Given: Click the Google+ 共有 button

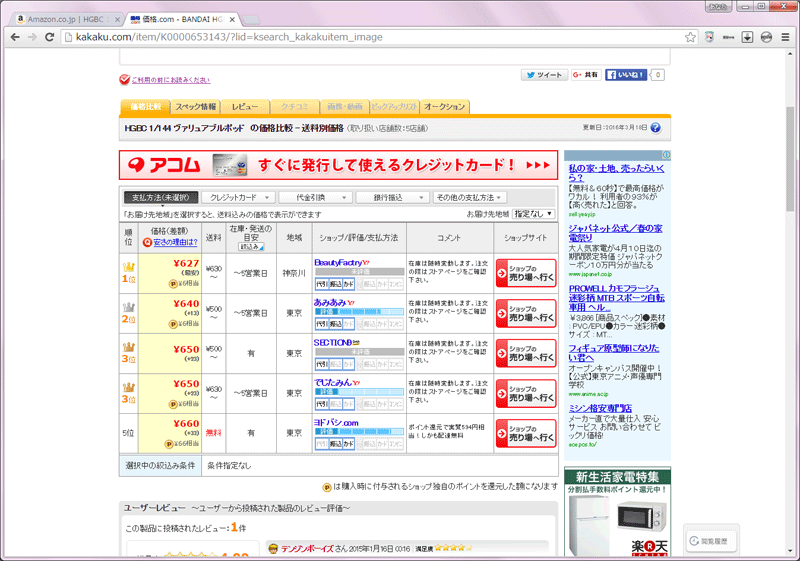Looking at the screenshot, I should click(586, 75).
